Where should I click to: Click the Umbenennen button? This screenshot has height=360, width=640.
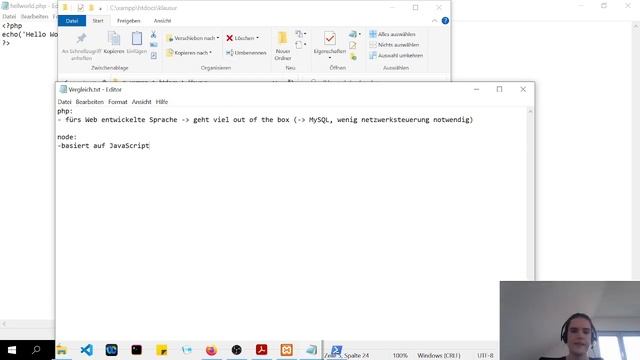[246, 53]
